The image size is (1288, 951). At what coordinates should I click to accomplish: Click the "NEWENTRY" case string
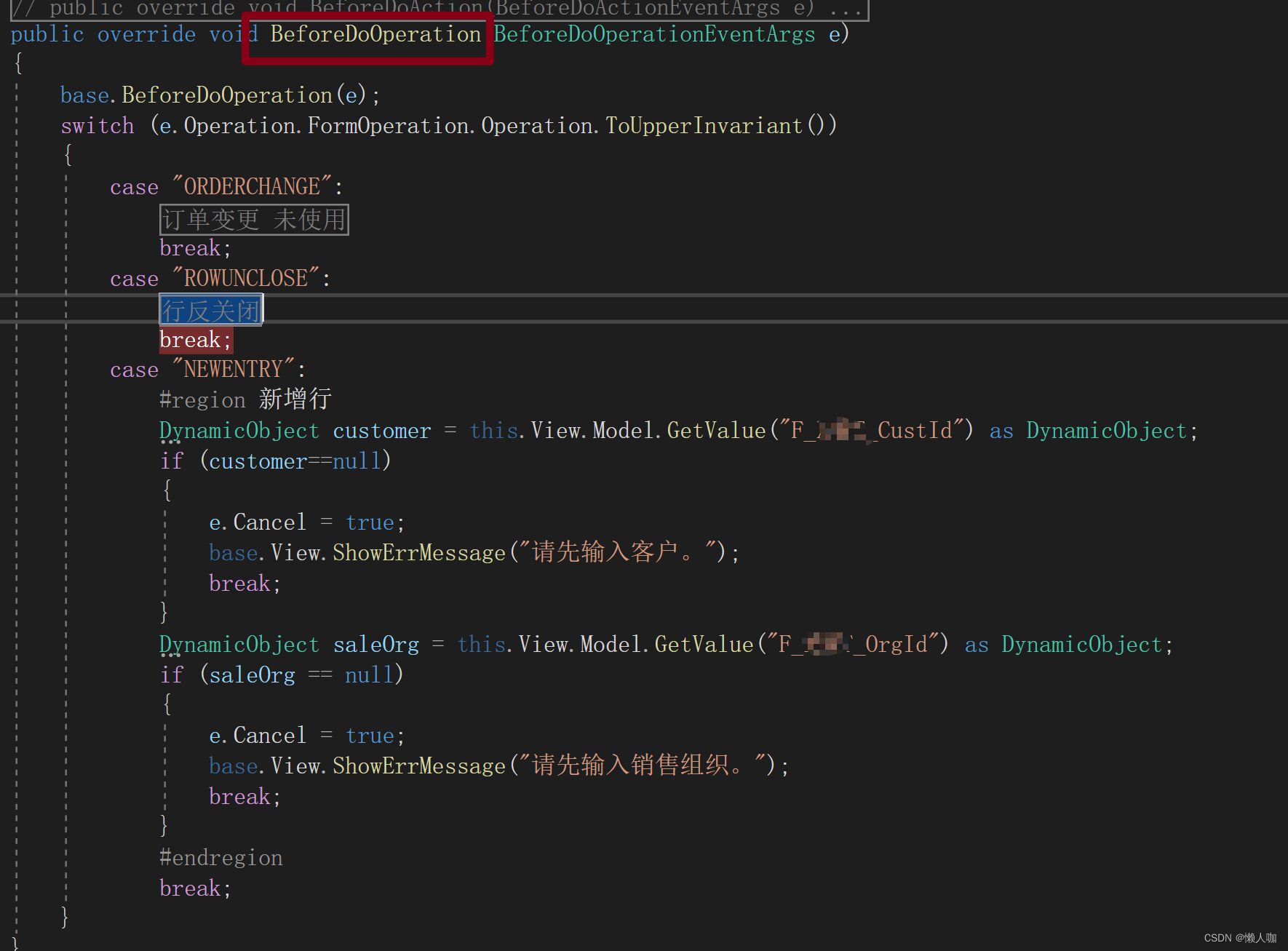click(x=234, y=370)
